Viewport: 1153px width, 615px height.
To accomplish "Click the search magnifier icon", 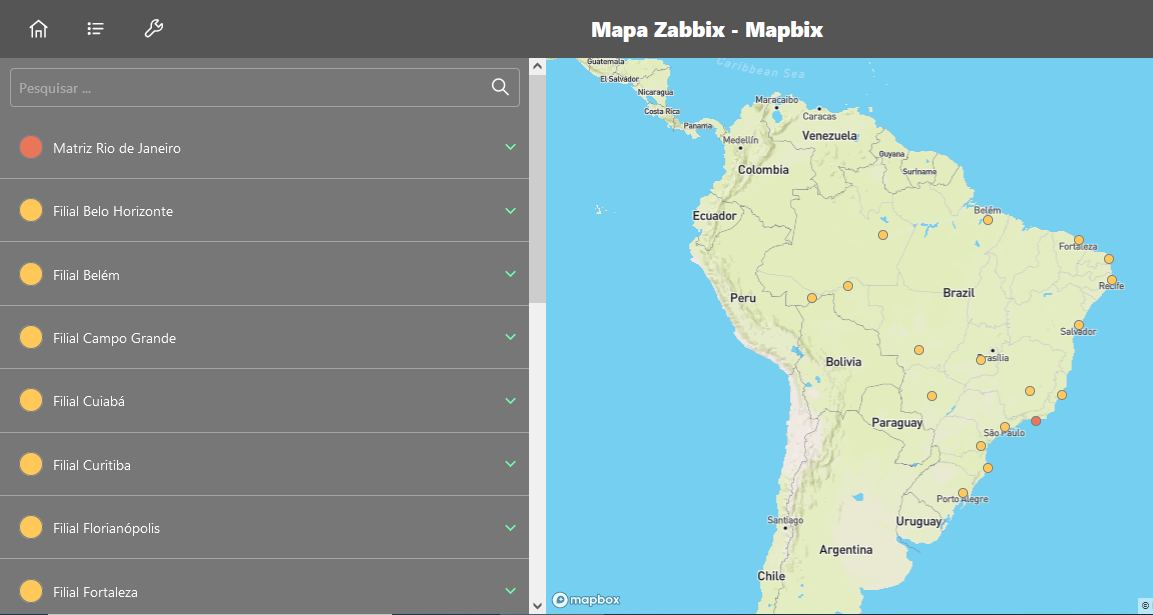I will [500, 87].
